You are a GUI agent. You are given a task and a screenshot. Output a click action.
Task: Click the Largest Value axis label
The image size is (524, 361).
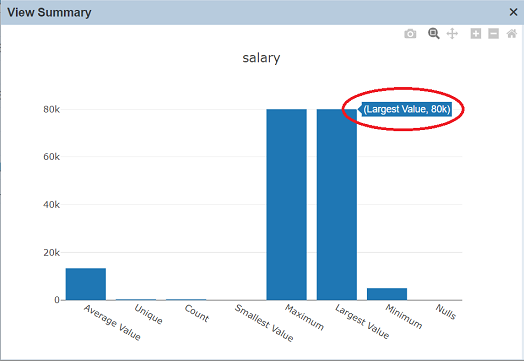[x=362, y=322]
